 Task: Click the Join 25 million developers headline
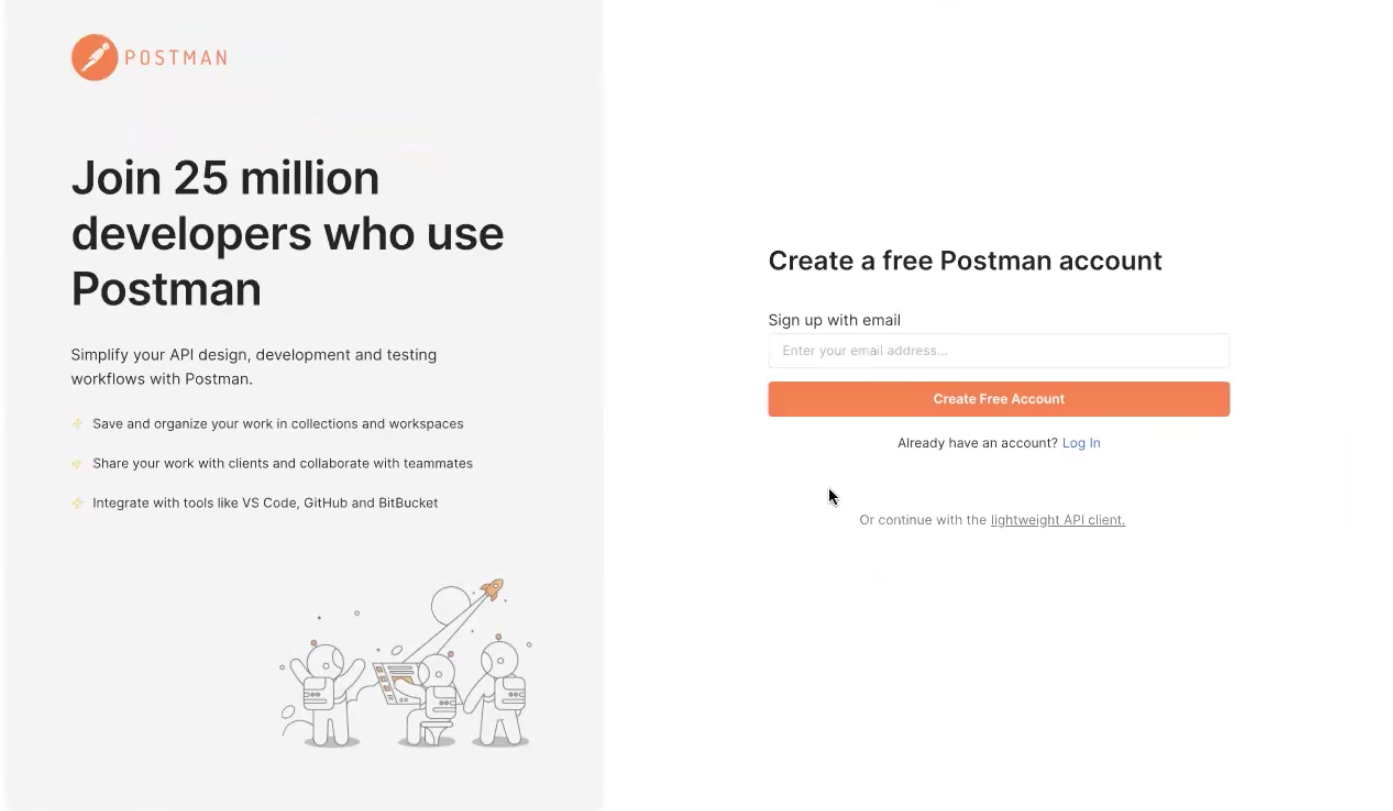pyautogui.click(x=287, y=234)
